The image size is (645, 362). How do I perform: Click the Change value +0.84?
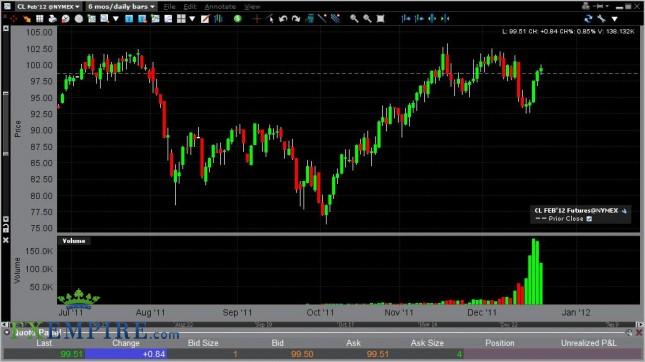point(154,354)
